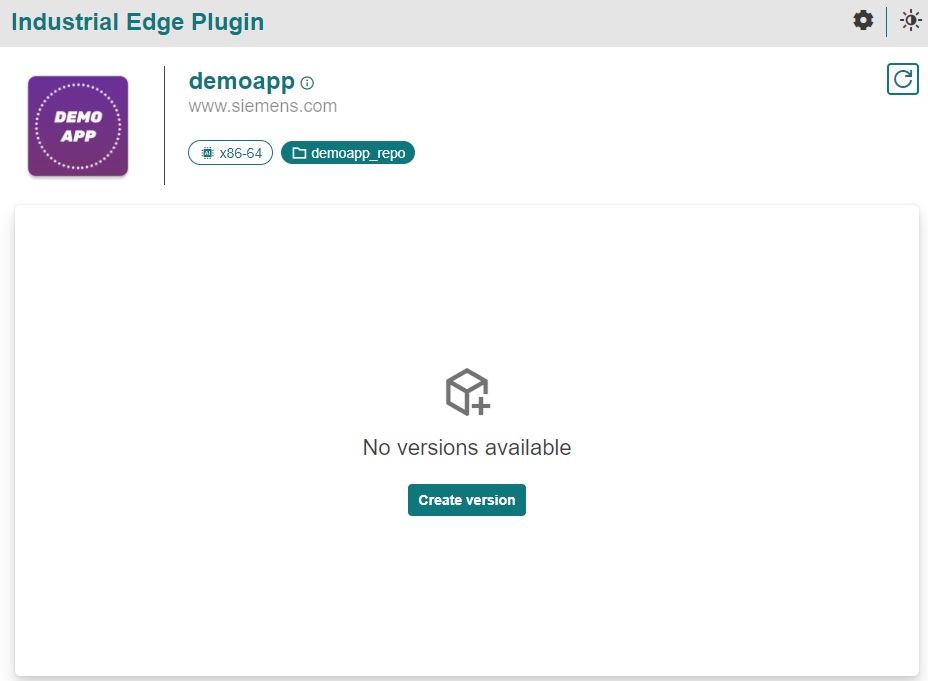This screenshot has width=928, height=681.
Task: Click the vertical divider beside app logo
Action: tap(164, 125)
